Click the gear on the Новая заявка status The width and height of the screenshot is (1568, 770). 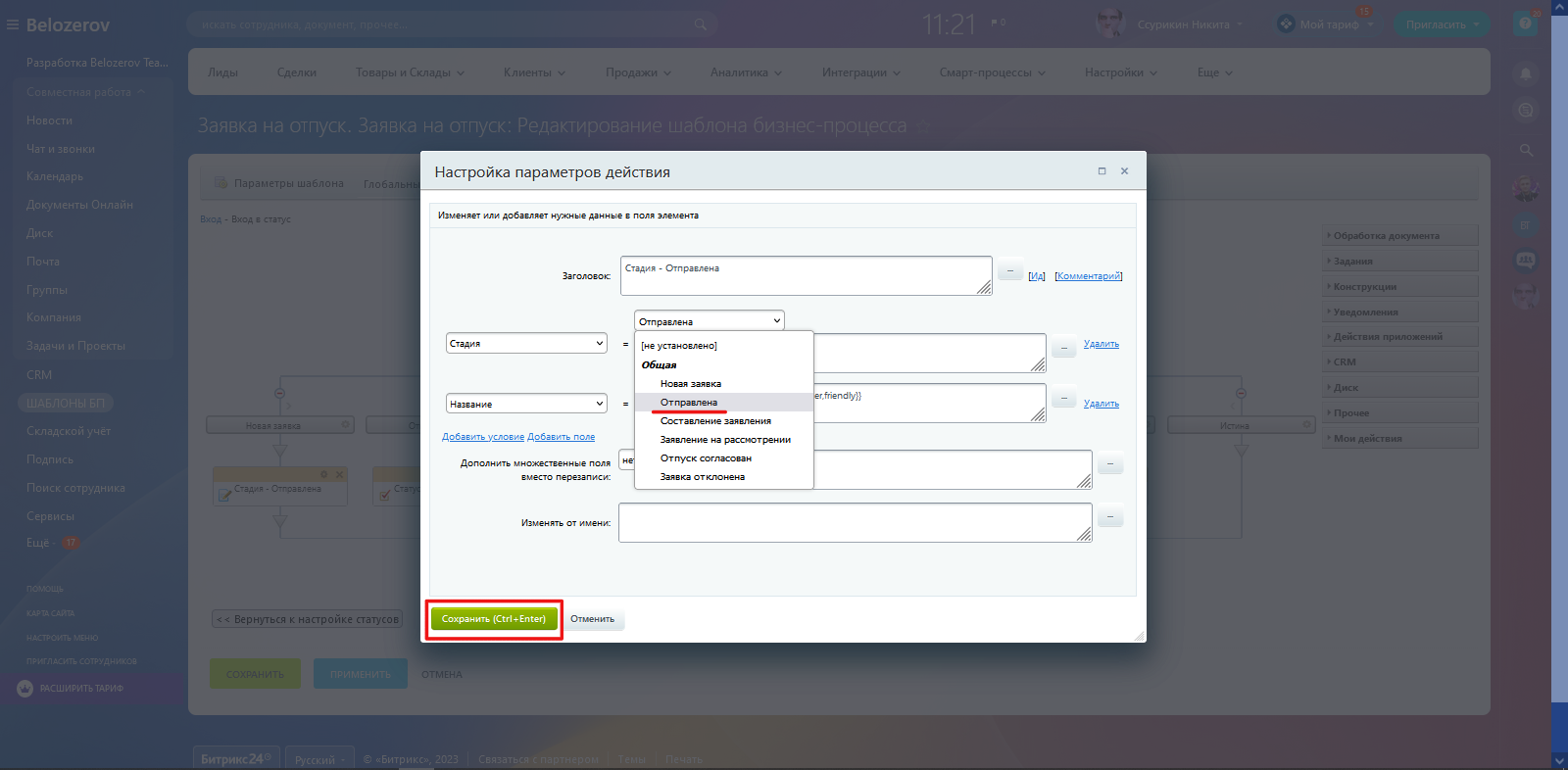point(345,425)
